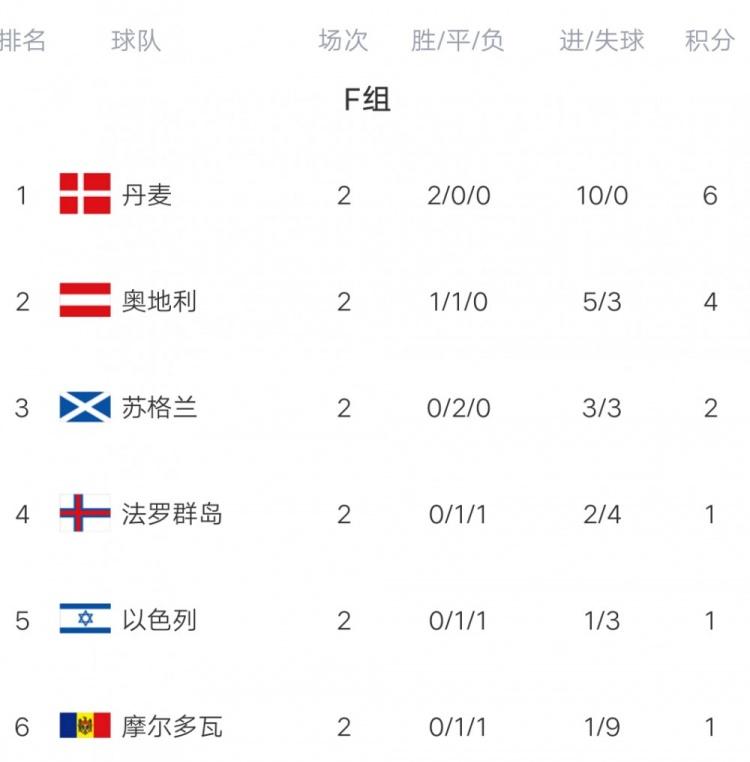Click the Scotland flag icon
The height and width of the screenshot is (762, 750).
coord(85,407)
